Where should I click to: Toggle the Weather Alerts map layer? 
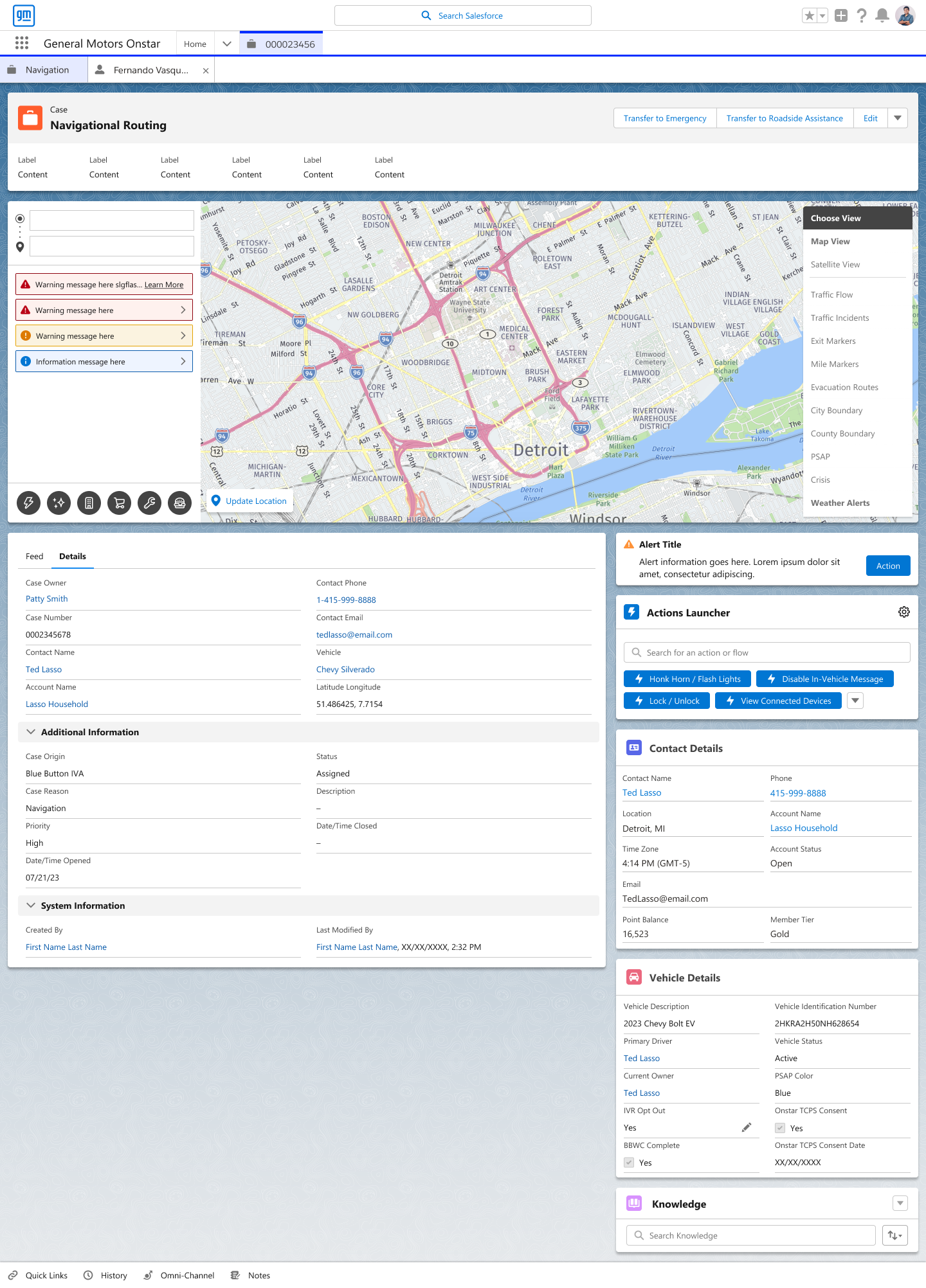pos(840,503)
